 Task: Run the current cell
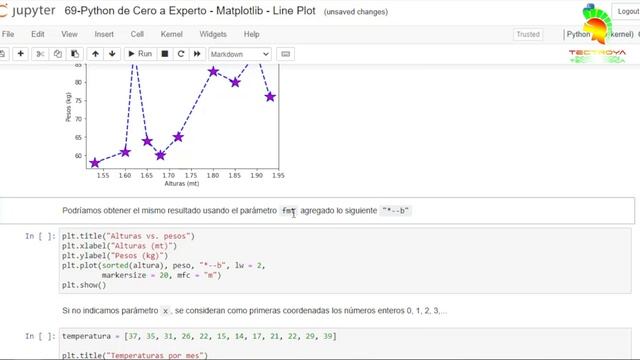(x=140, y=54)
